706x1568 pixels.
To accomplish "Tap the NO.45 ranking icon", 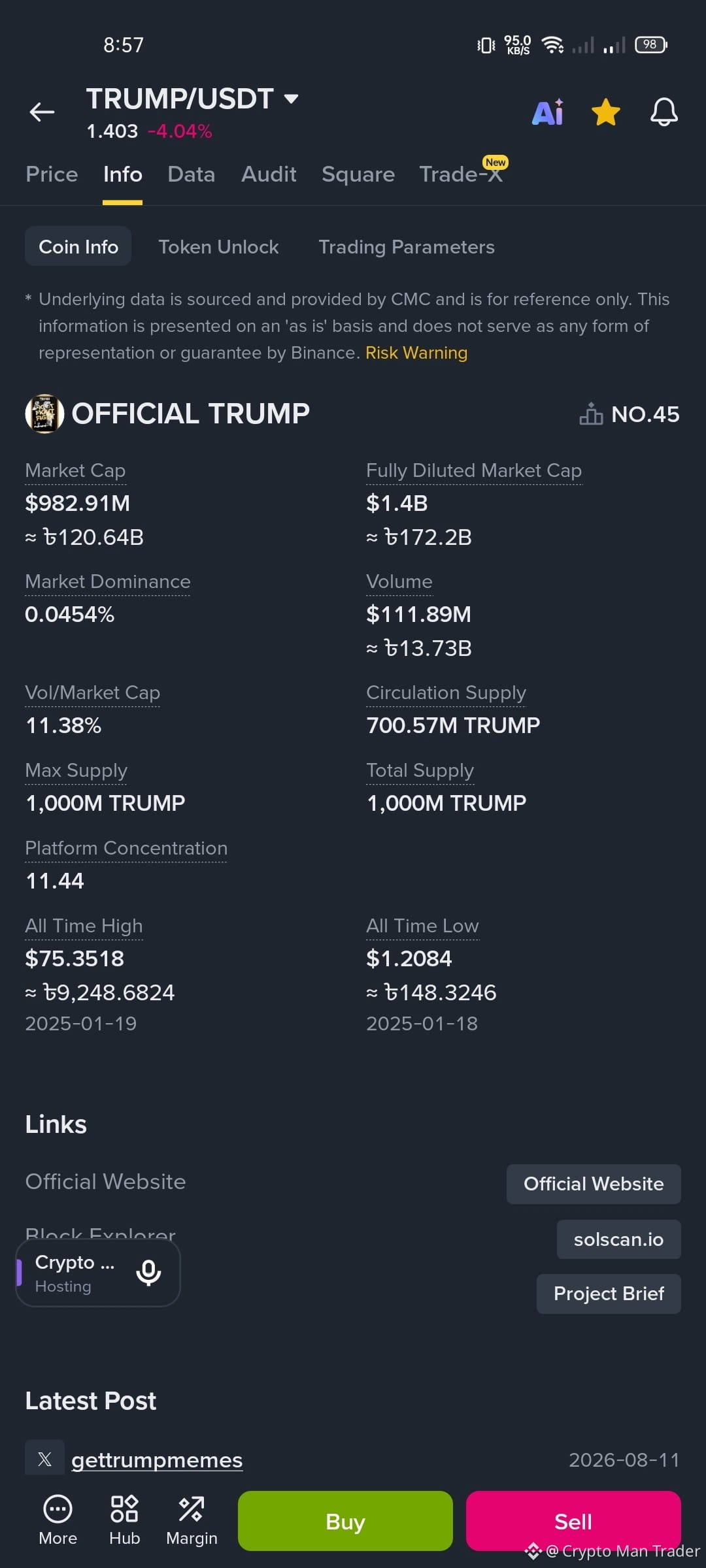I will [591, 414].
